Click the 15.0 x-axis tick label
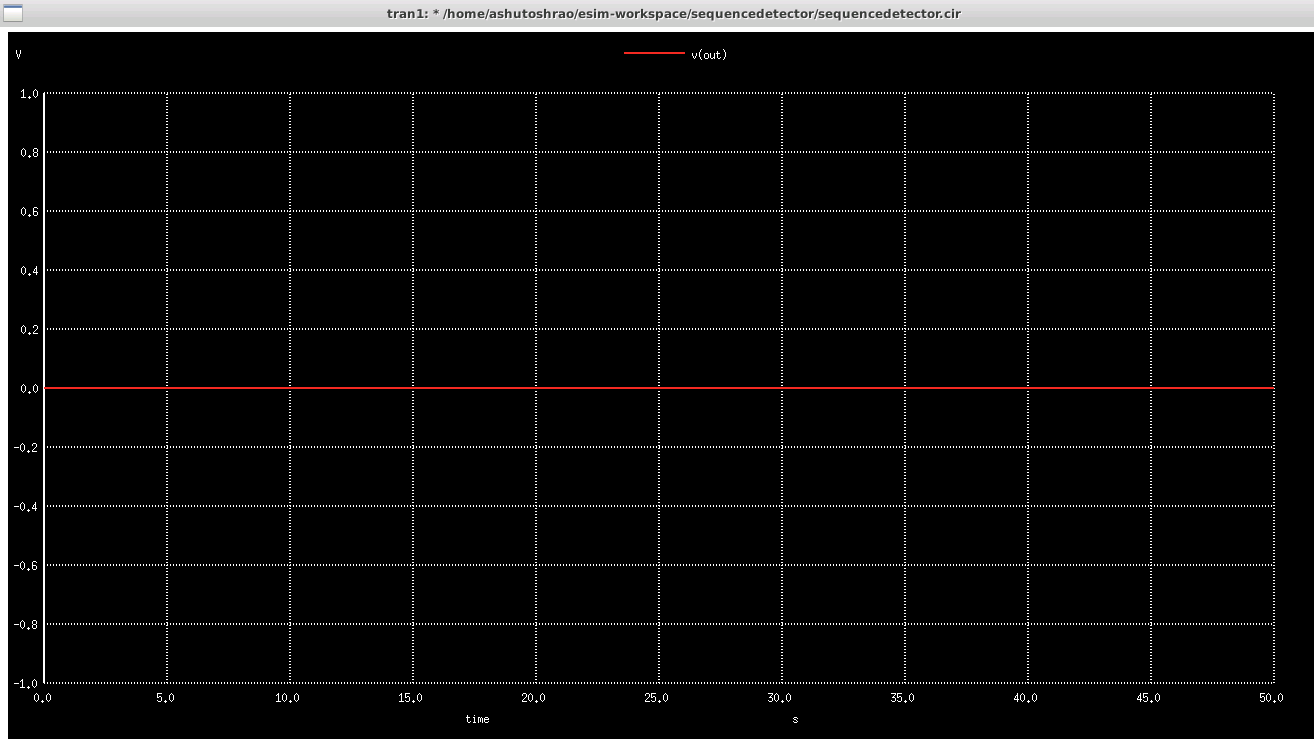 click(x=412, y=699)
